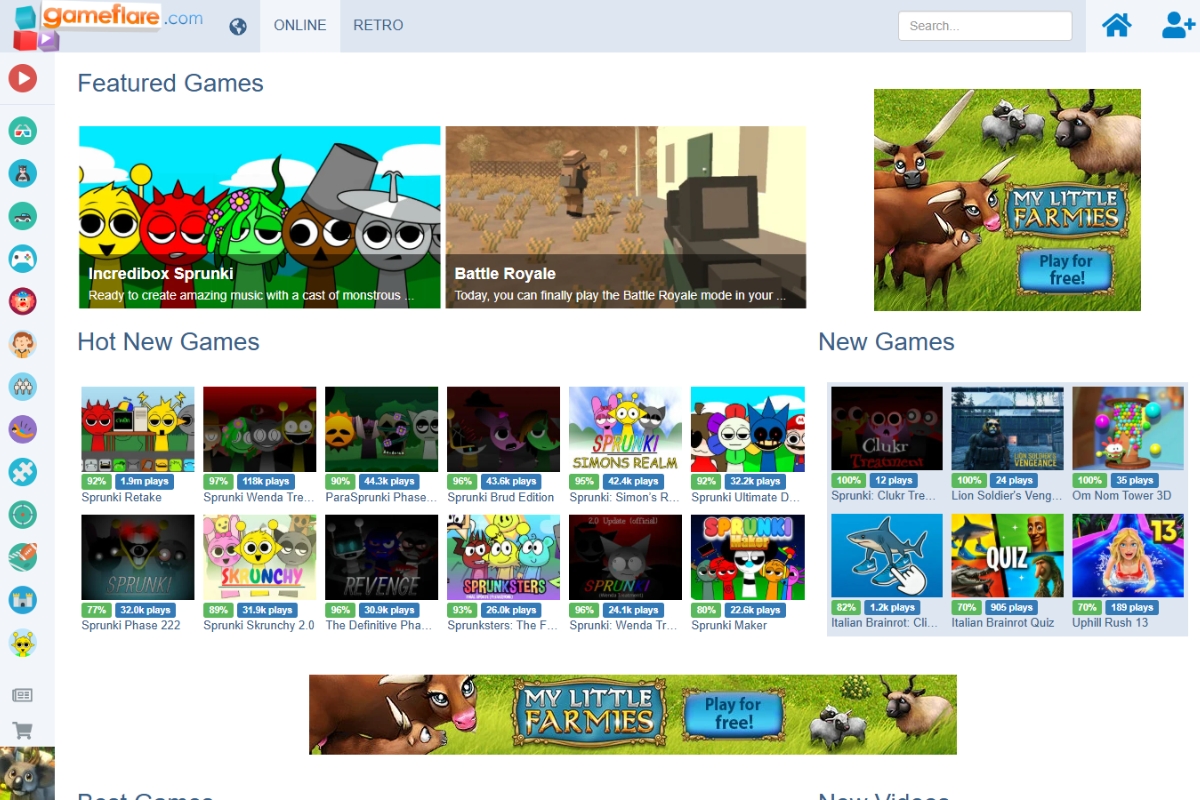Open the castle strategy games icon
Viewport: 1200px width, 800px height.
tap(22, 600)
